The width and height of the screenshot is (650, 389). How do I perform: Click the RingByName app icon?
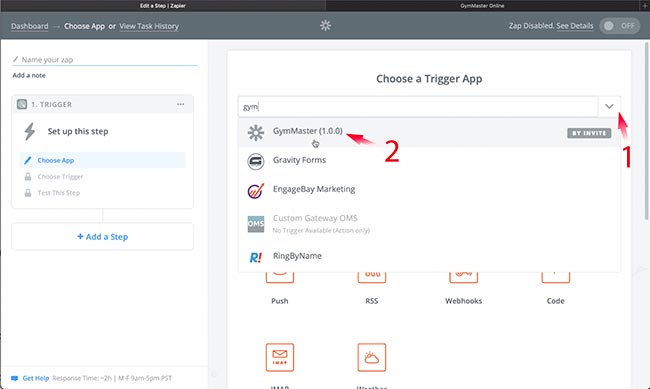click(x=256, y=258)
